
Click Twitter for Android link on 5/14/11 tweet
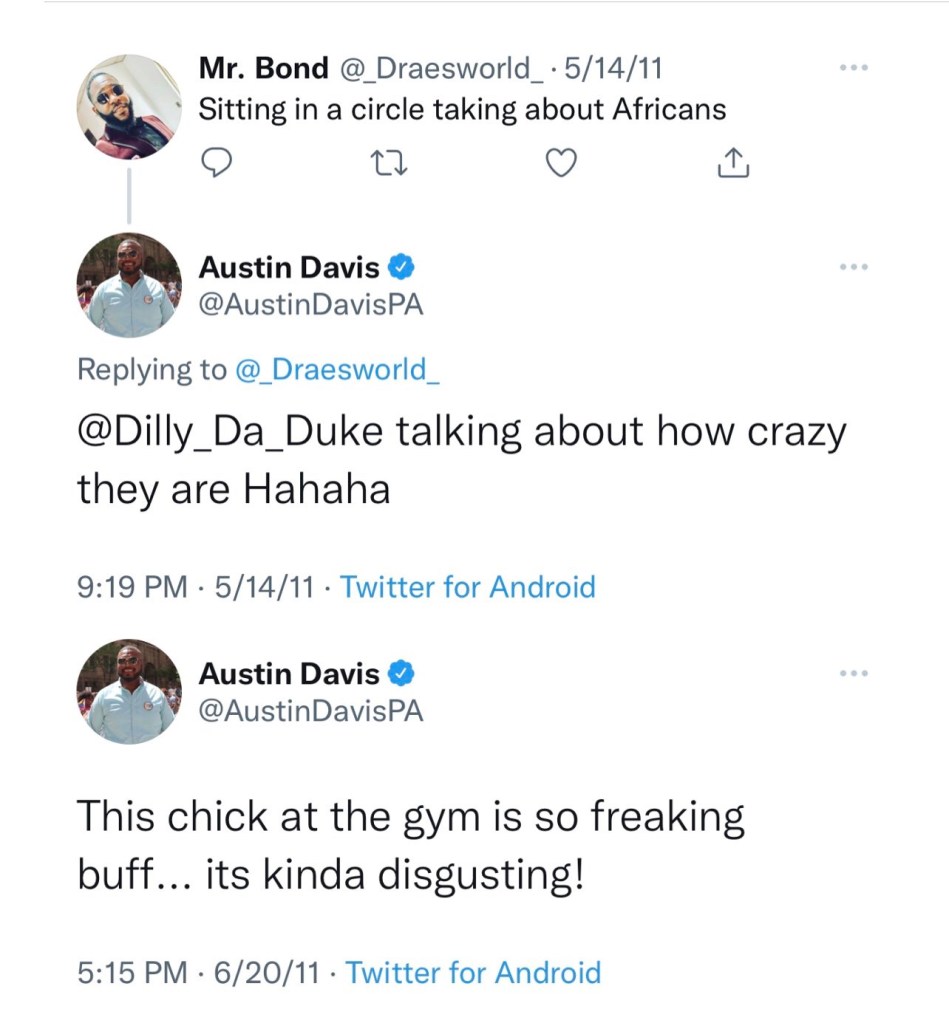click(467, 586)
